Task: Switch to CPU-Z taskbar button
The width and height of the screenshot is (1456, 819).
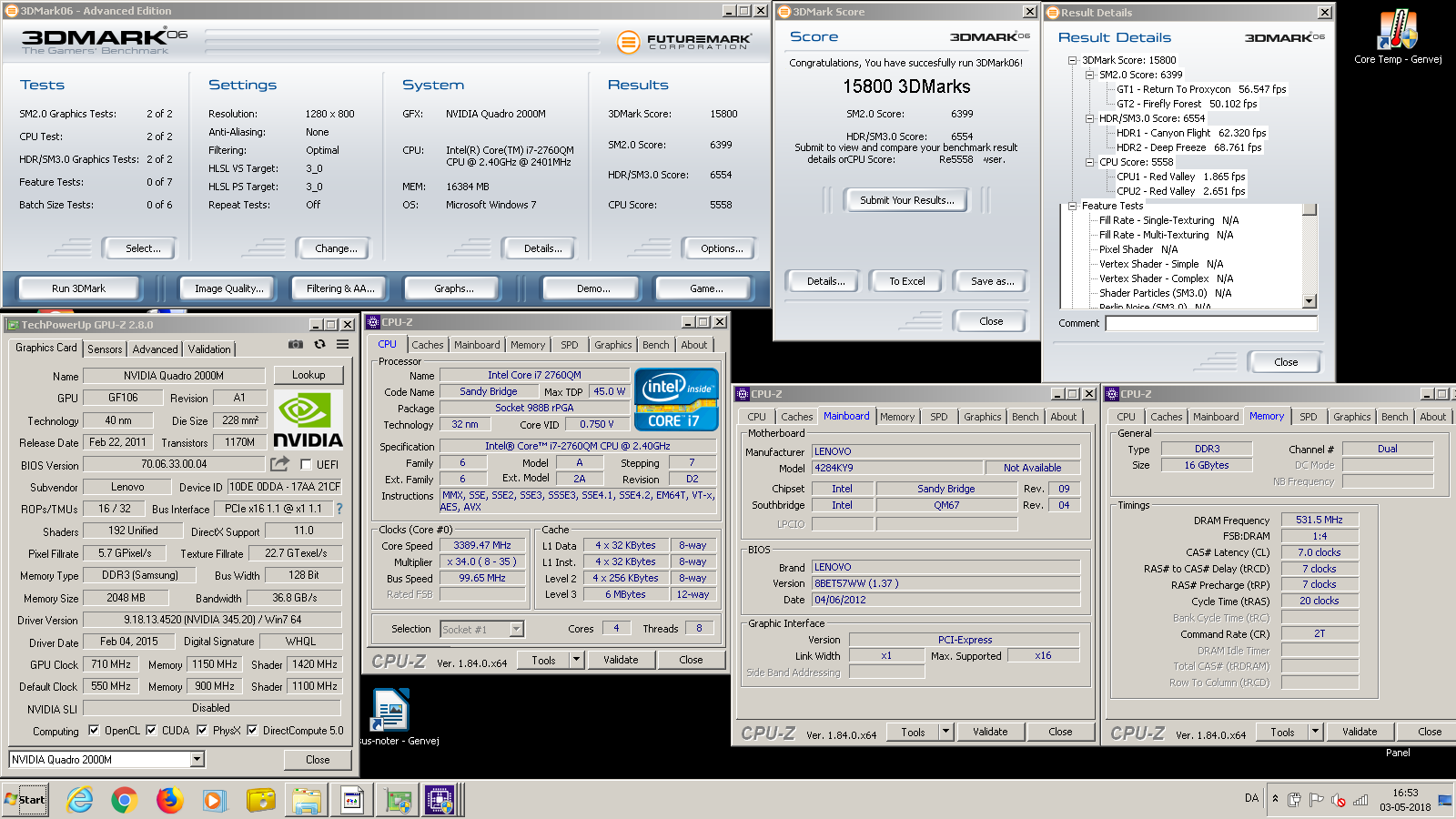Action: pos(440,800)
